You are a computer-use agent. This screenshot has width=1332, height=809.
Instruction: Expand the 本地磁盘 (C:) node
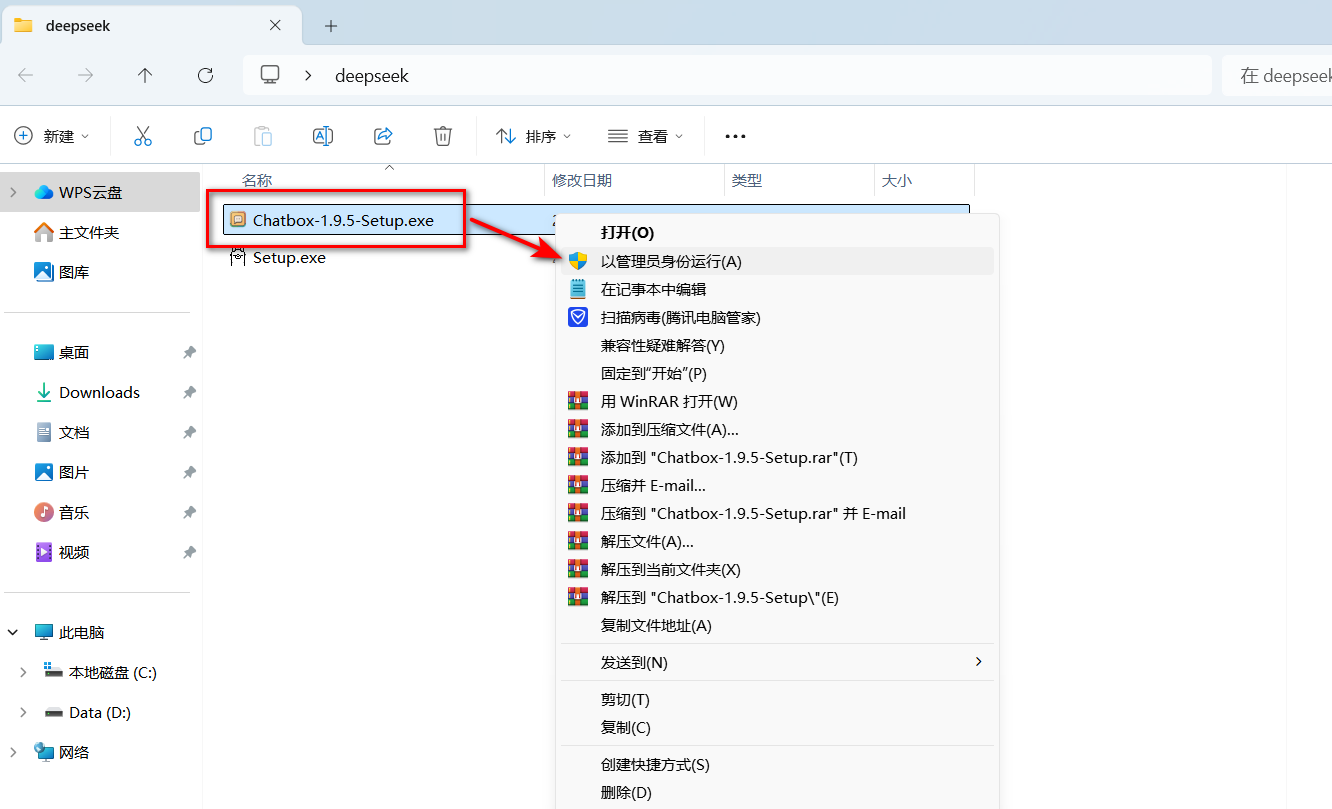[x=23, y=672]
